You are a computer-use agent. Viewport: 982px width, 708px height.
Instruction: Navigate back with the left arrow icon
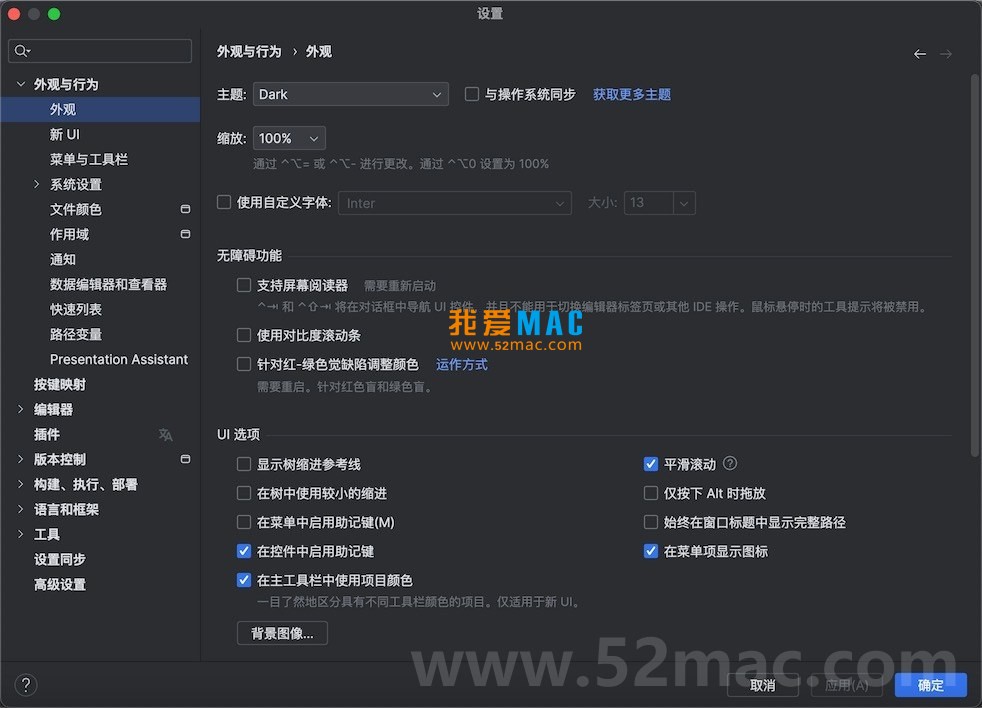pos(919,54)
